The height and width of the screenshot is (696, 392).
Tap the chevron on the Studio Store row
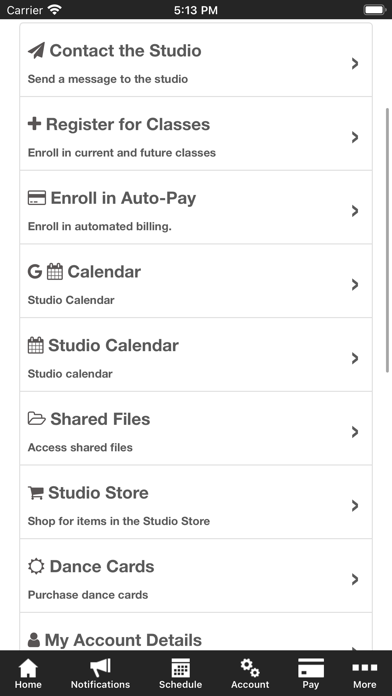355,506
